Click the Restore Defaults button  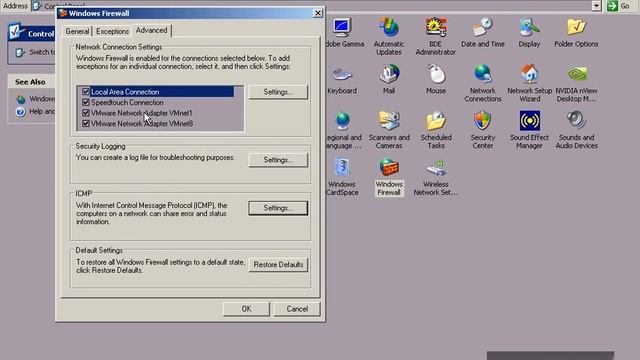(x=278, y=264)
